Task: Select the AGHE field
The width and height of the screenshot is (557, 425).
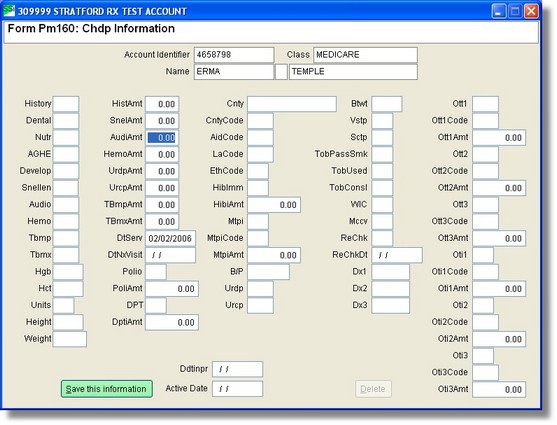Action: point(66,154)
